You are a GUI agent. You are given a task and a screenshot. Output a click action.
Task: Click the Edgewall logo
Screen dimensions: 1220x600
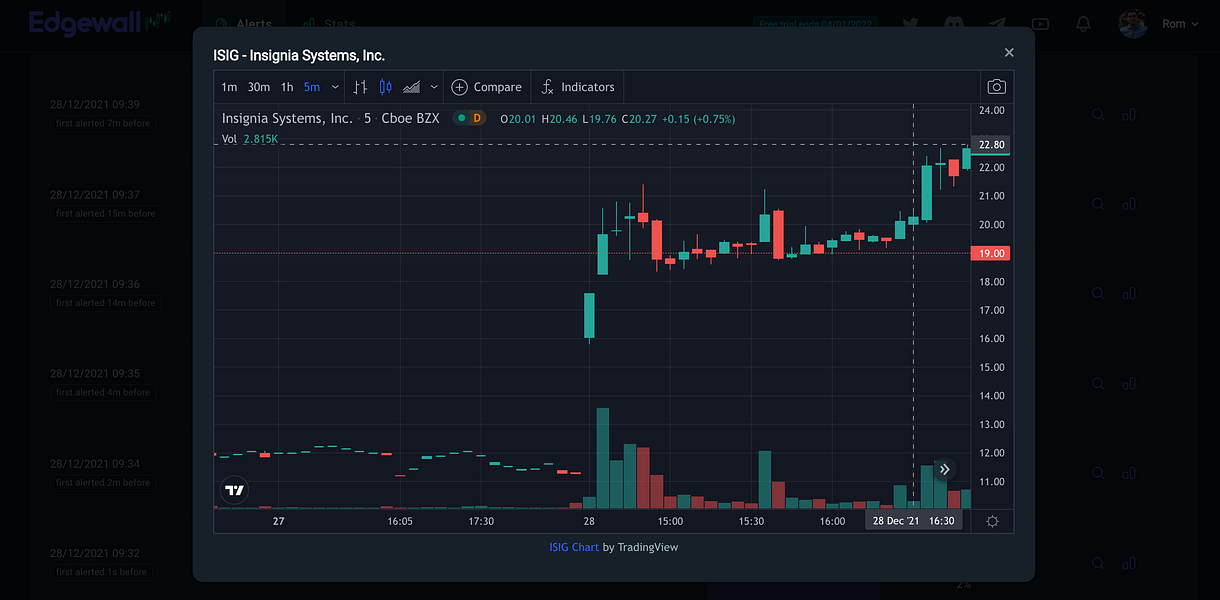[x=100, y=22]
